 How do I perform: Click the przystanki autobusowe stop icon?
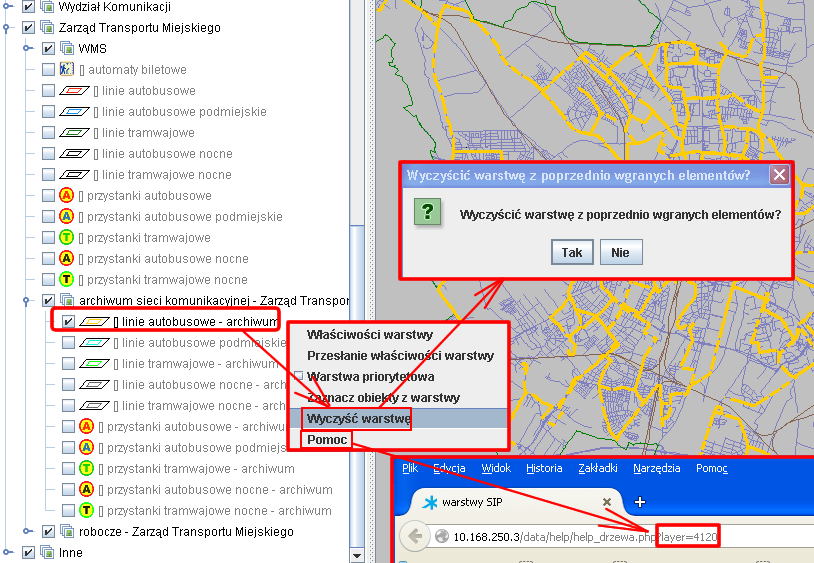[67, 196]
